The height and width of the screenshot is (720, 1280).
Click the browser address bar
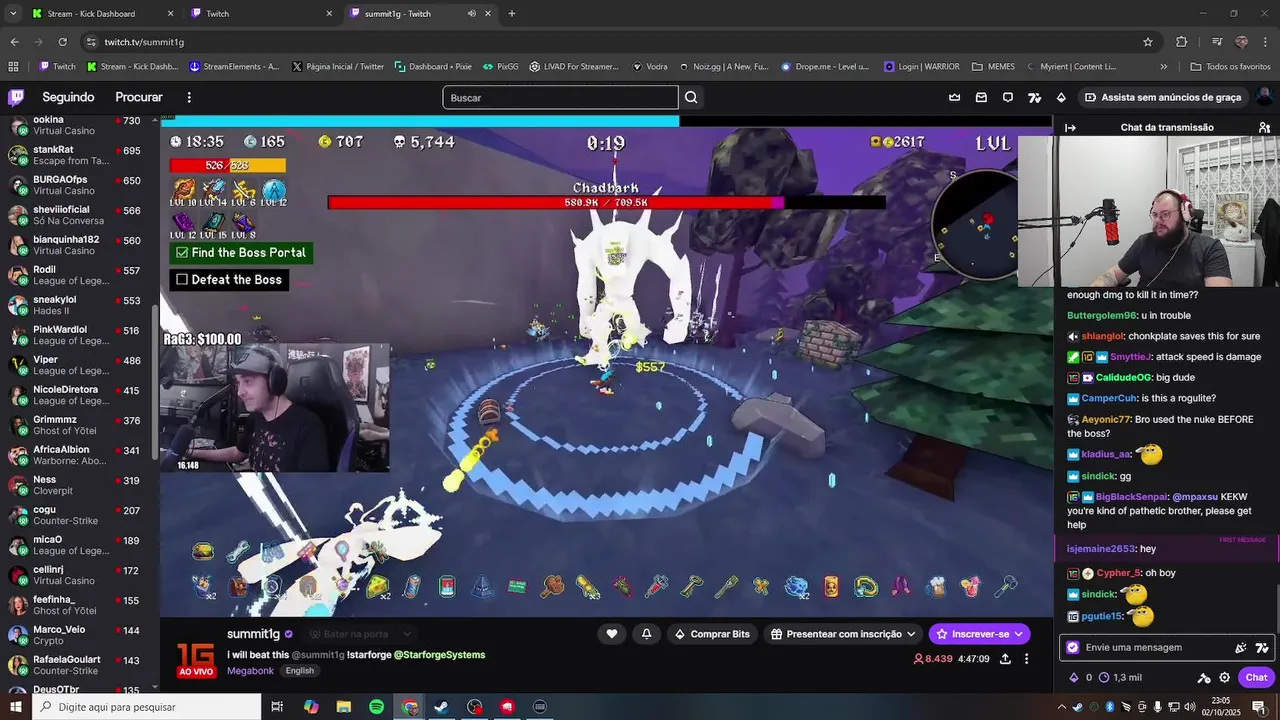pos(610,42)
